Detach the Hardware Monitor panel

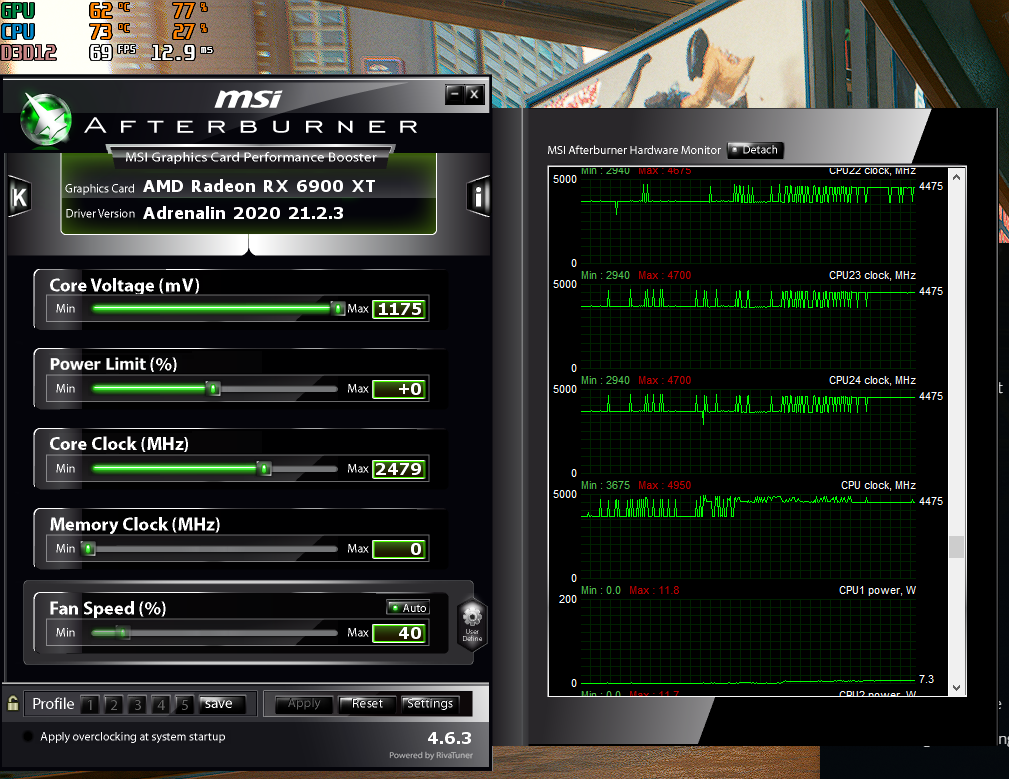point(755,150)
